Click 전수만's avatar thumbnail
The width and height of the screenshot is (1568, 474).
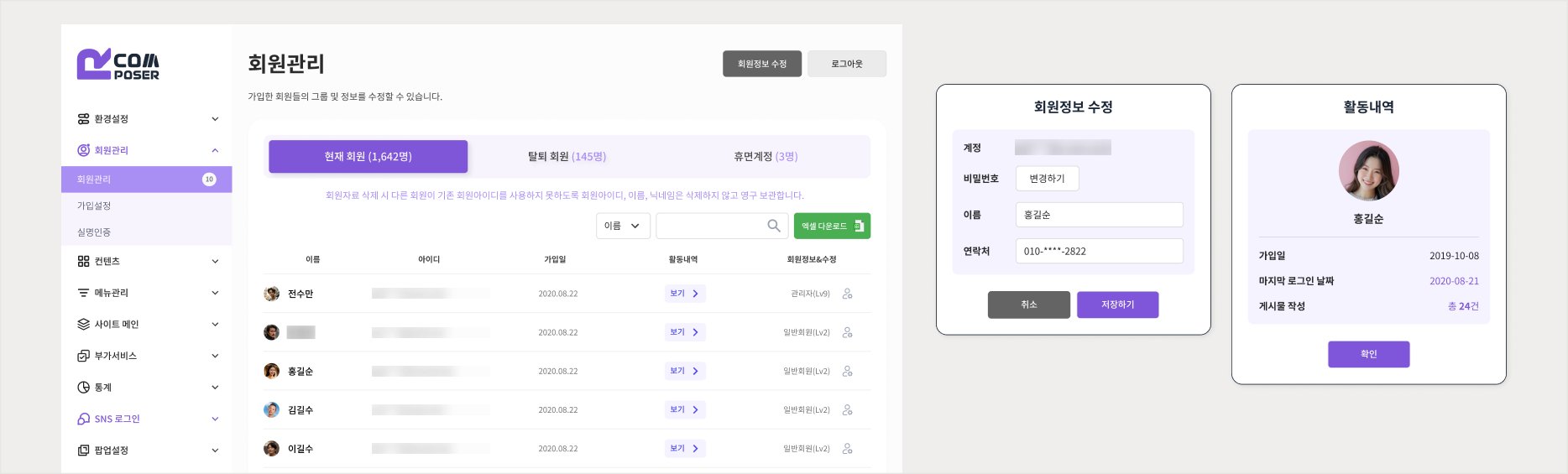point(271,294)
